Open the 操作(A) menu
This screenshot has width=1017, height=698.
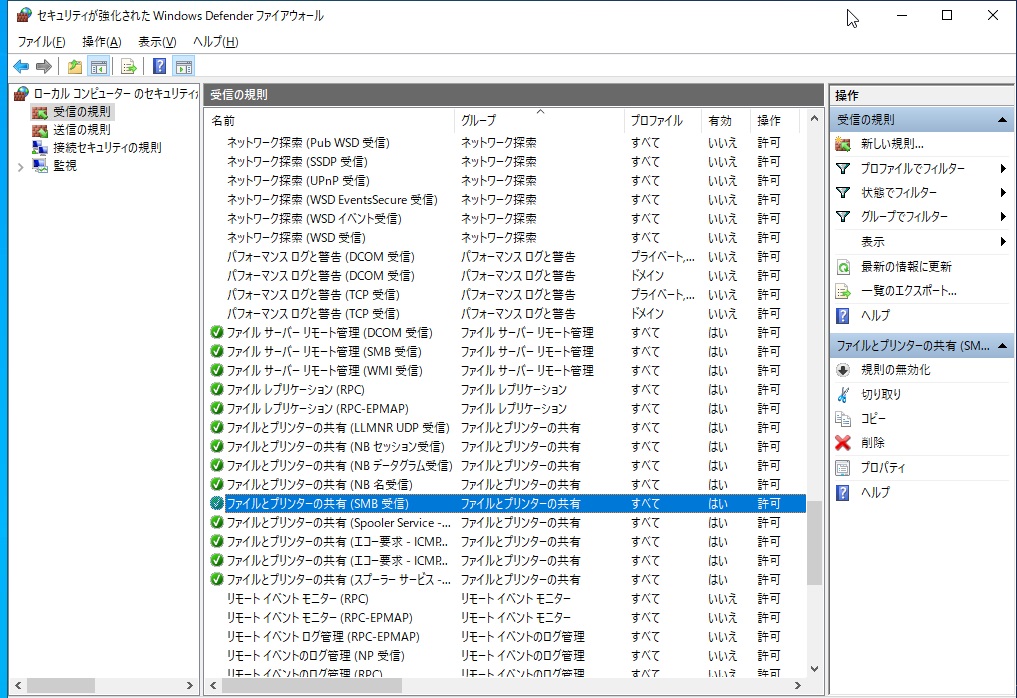coord(102,42)
